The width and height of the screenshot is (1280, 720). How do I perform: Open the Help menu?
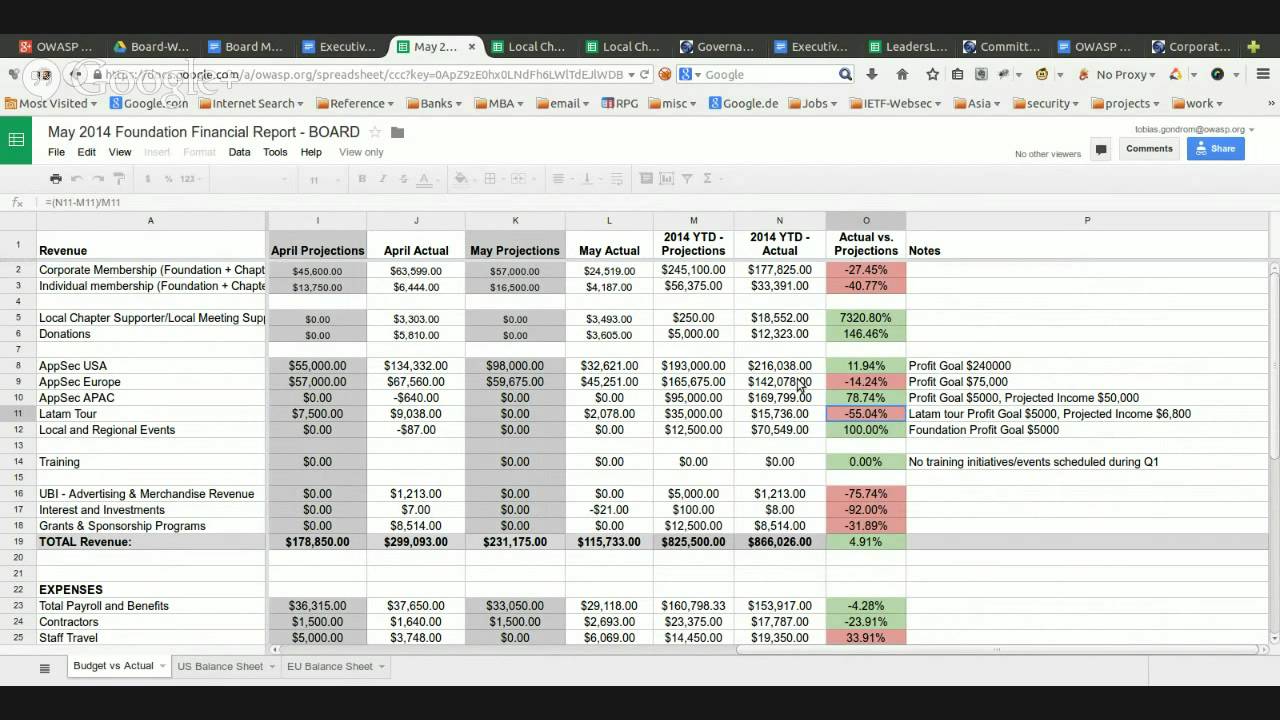tap(311, 152)
